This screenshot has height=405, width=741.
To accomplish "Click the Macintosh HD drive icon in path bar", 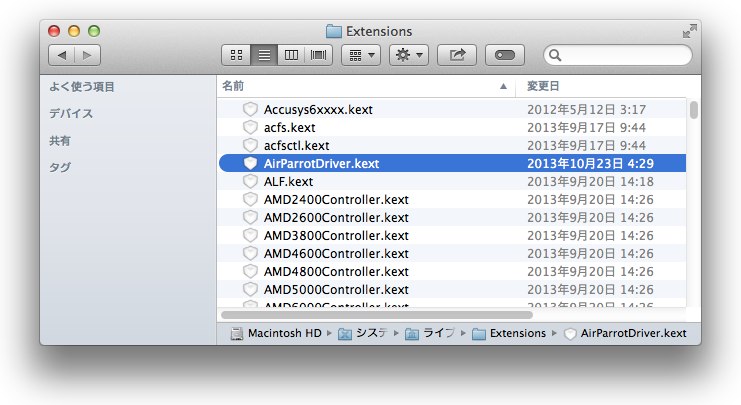I will pyautogui.click(x=237, y=334).
